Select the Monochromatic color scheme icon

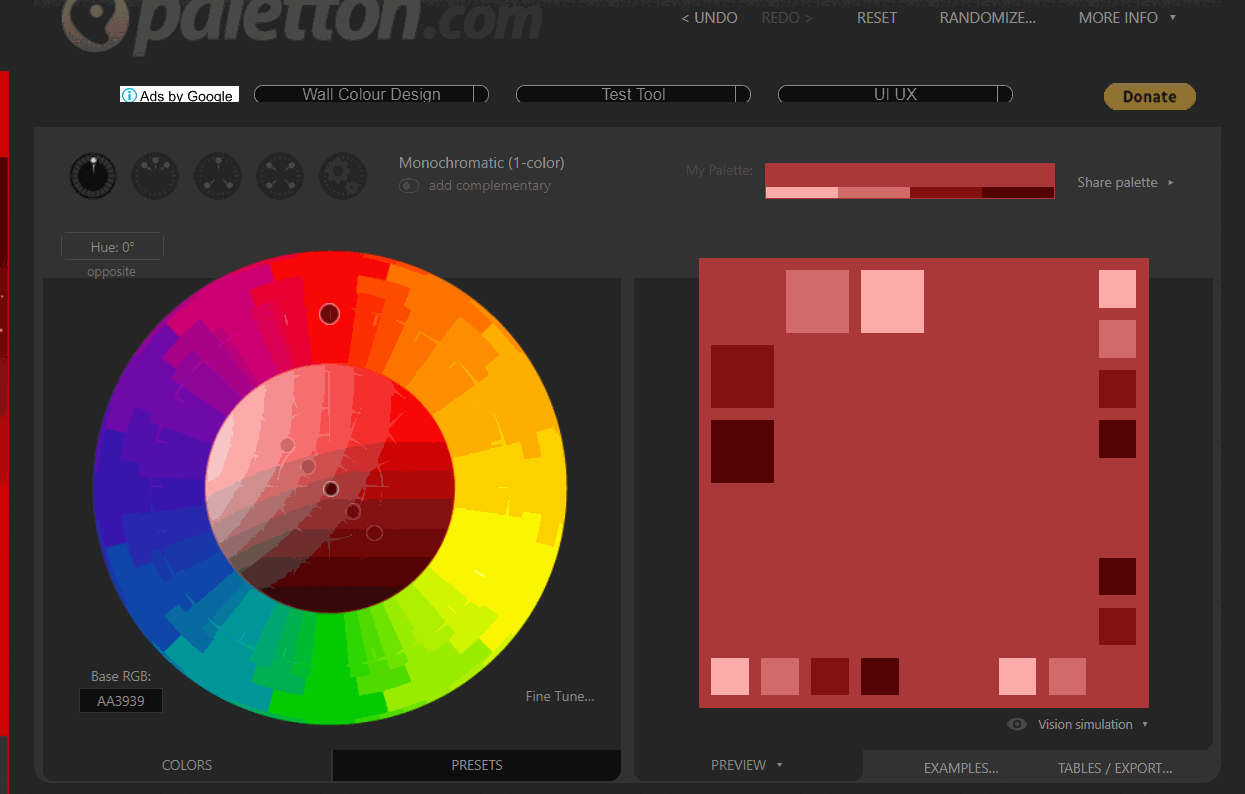click(93, 176)
